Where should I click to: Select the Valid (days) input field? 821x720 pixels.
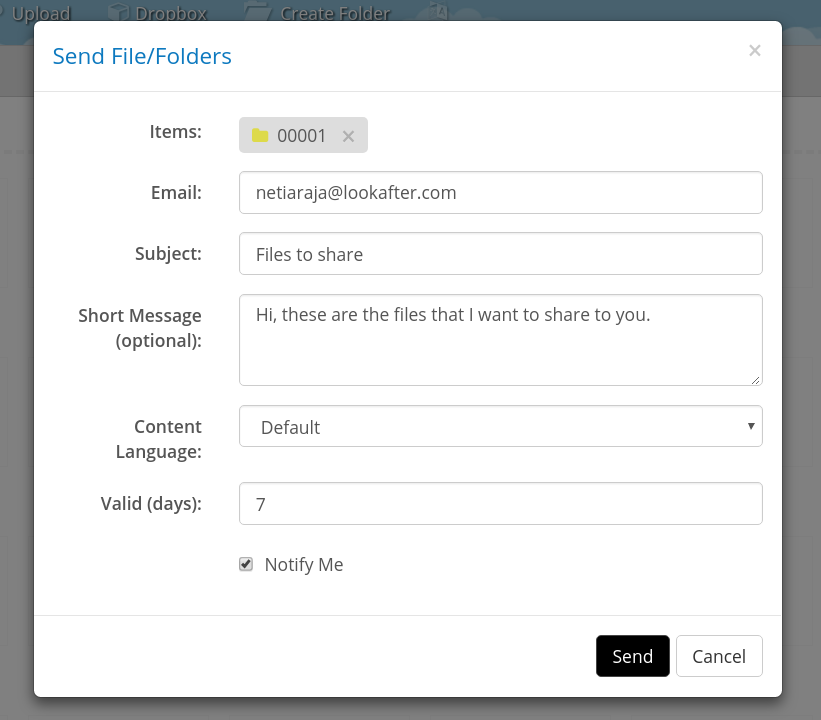pyautogui.click(x=500, y=504)
